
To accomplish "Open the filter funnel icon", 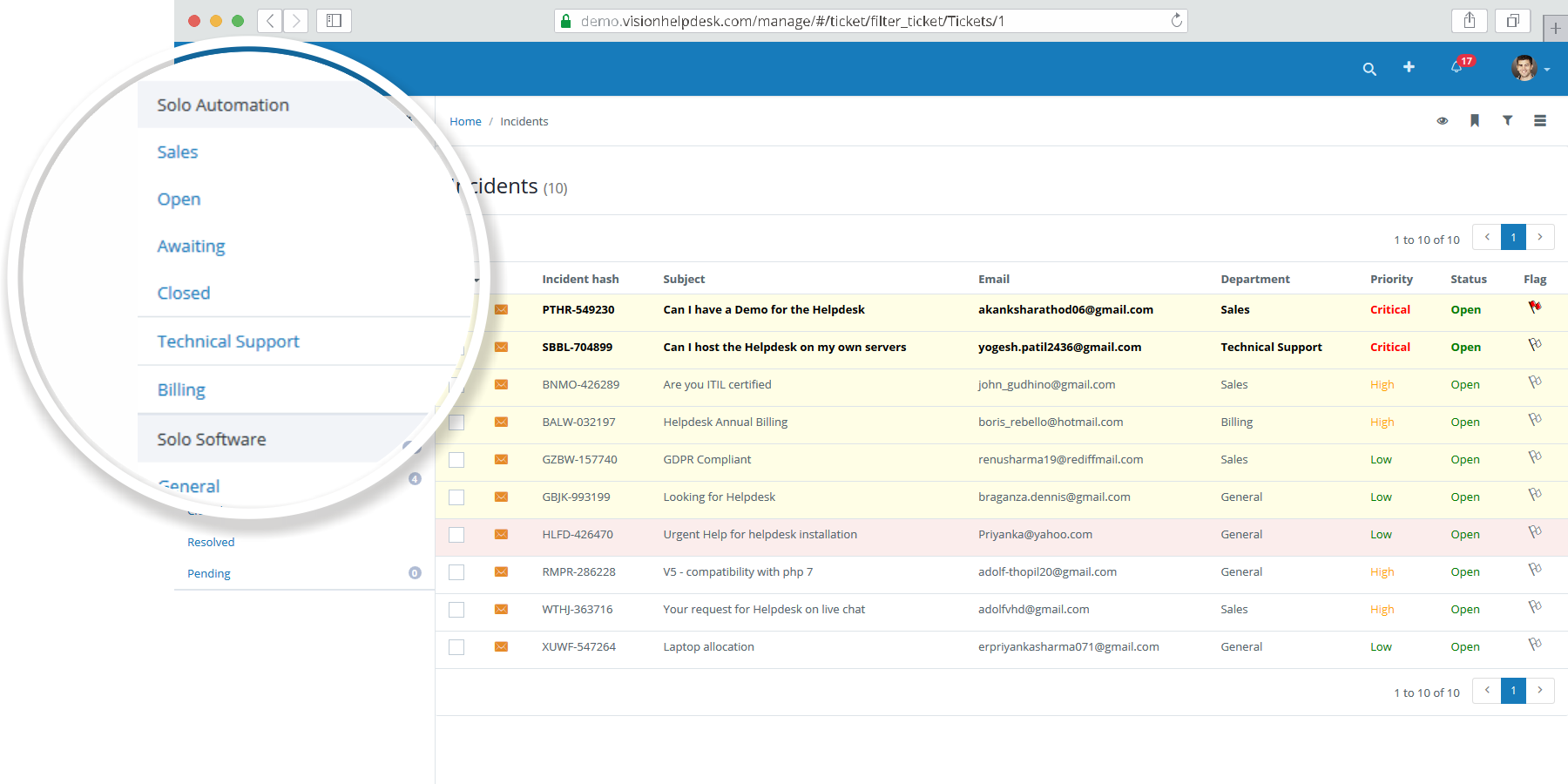I will coord(1507,121).
